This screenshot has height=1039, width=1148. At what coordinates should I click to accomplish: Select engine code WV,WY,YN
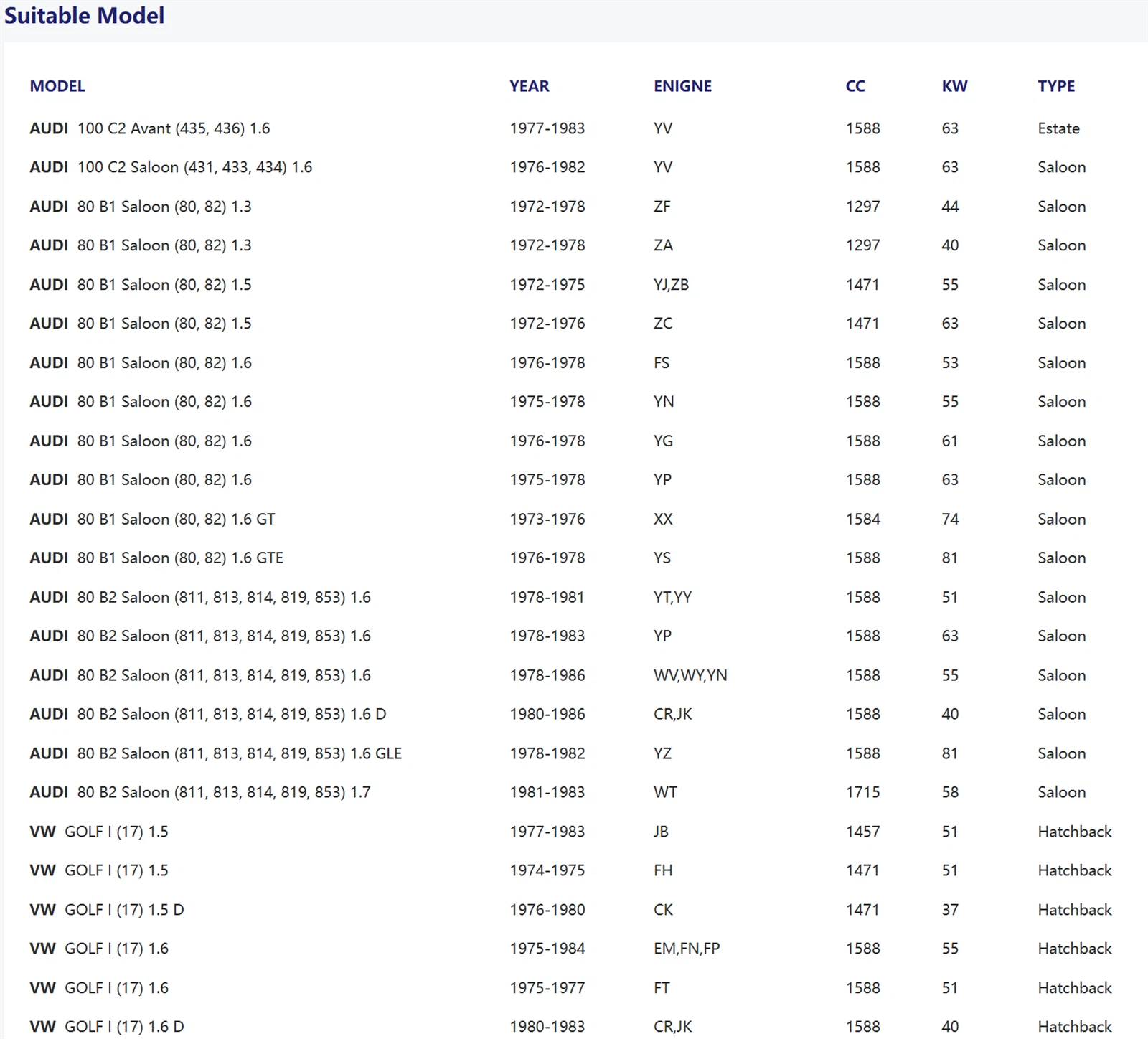pyautogui.click(x=690, y=675)
